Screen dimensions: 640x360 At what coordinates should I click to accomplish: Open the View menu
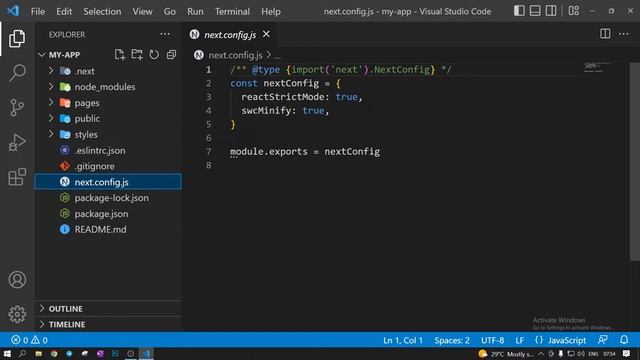click(142, 11)
